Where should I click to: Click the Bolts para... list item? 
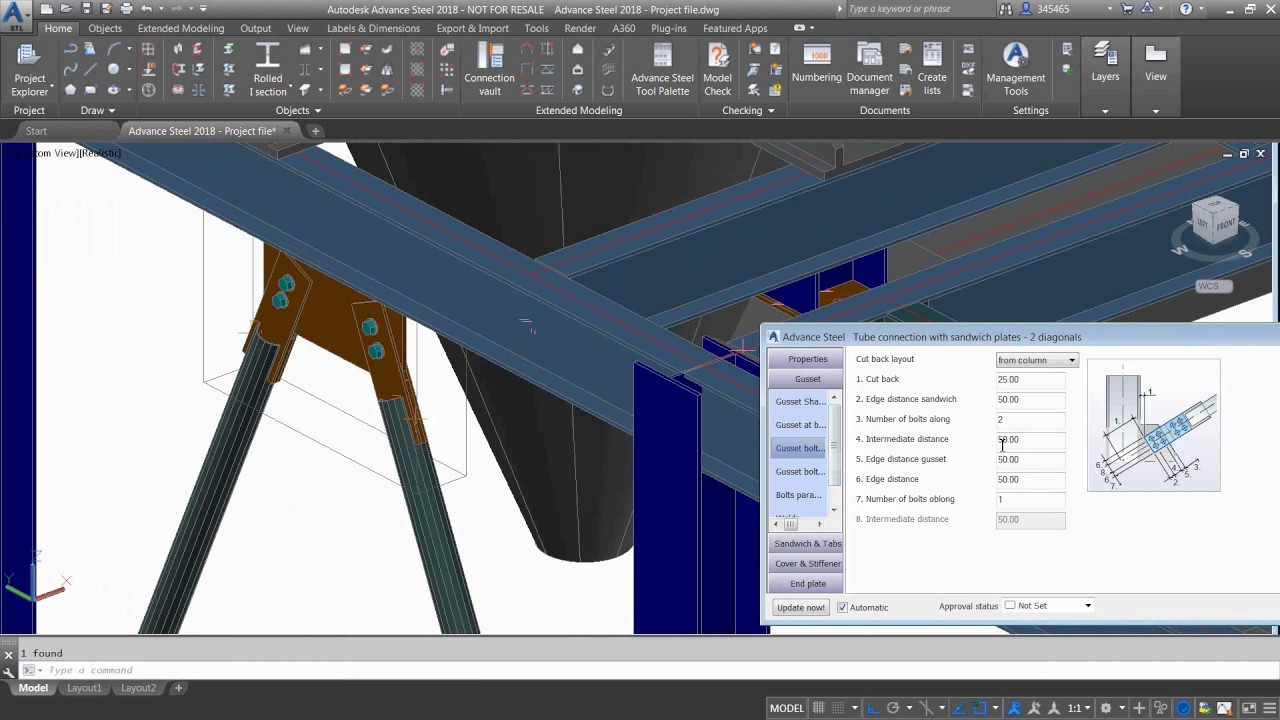tap(799, 495)
